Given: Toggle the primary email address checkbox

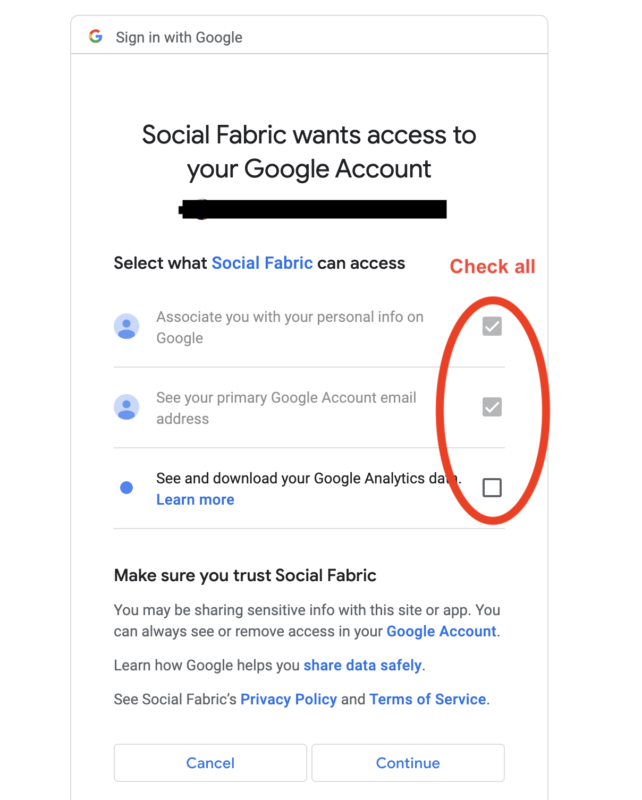Looking at the screenshot, I should point(492,407).
